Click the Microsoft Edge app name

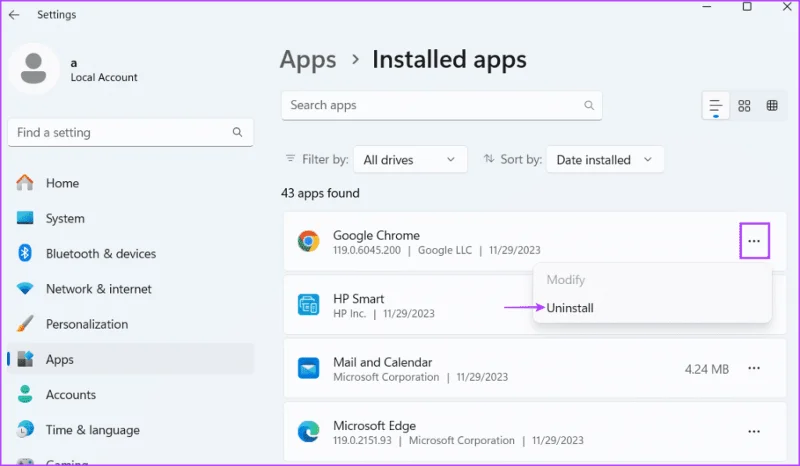pyautogui.click(x=374, y=425)
